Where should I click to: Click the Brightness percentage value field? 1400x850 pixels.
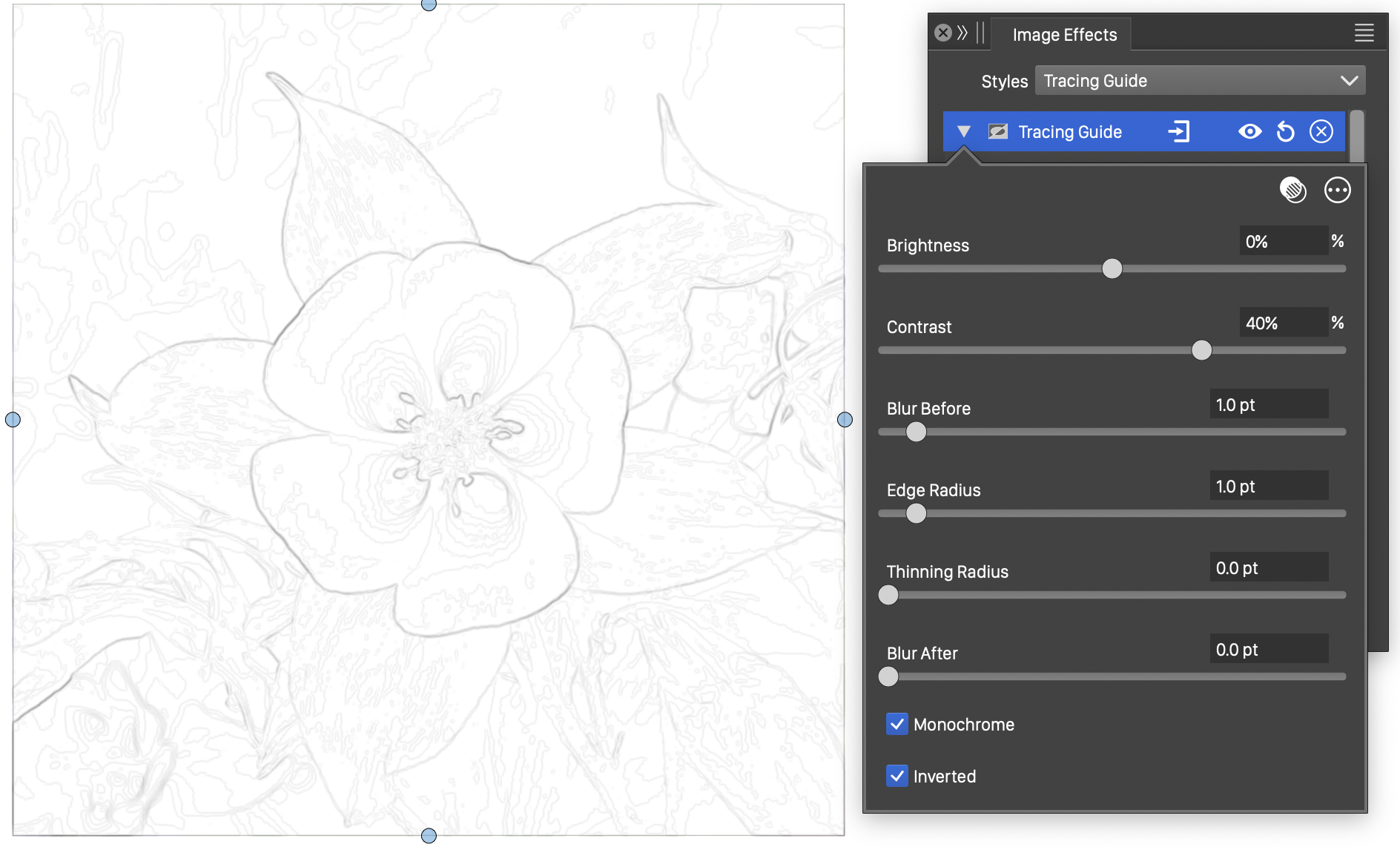click(1283, 242)
